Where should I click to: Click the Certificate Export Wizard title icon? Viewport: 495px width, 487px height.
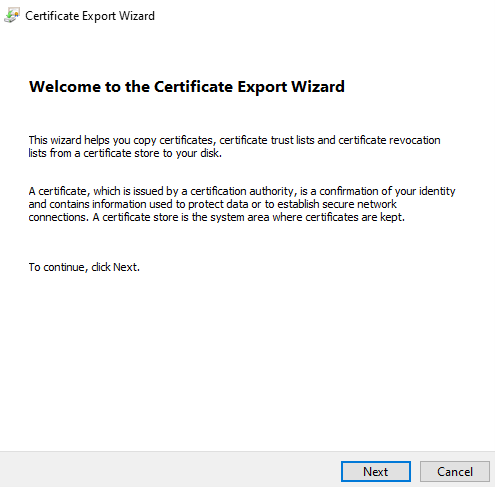click(x=12, y=16)
